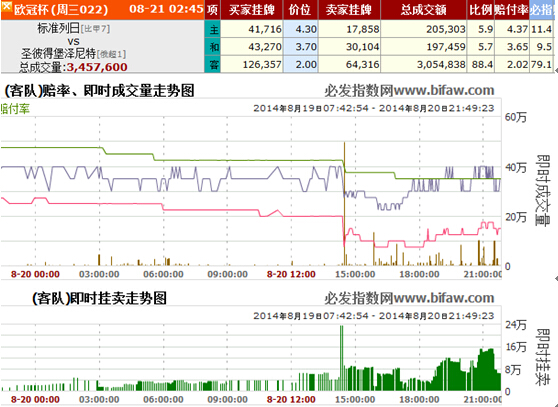This screenshot has width=558, height=407.
Task: Click the highlighted 必指 column header
Action: coord(542,10)
